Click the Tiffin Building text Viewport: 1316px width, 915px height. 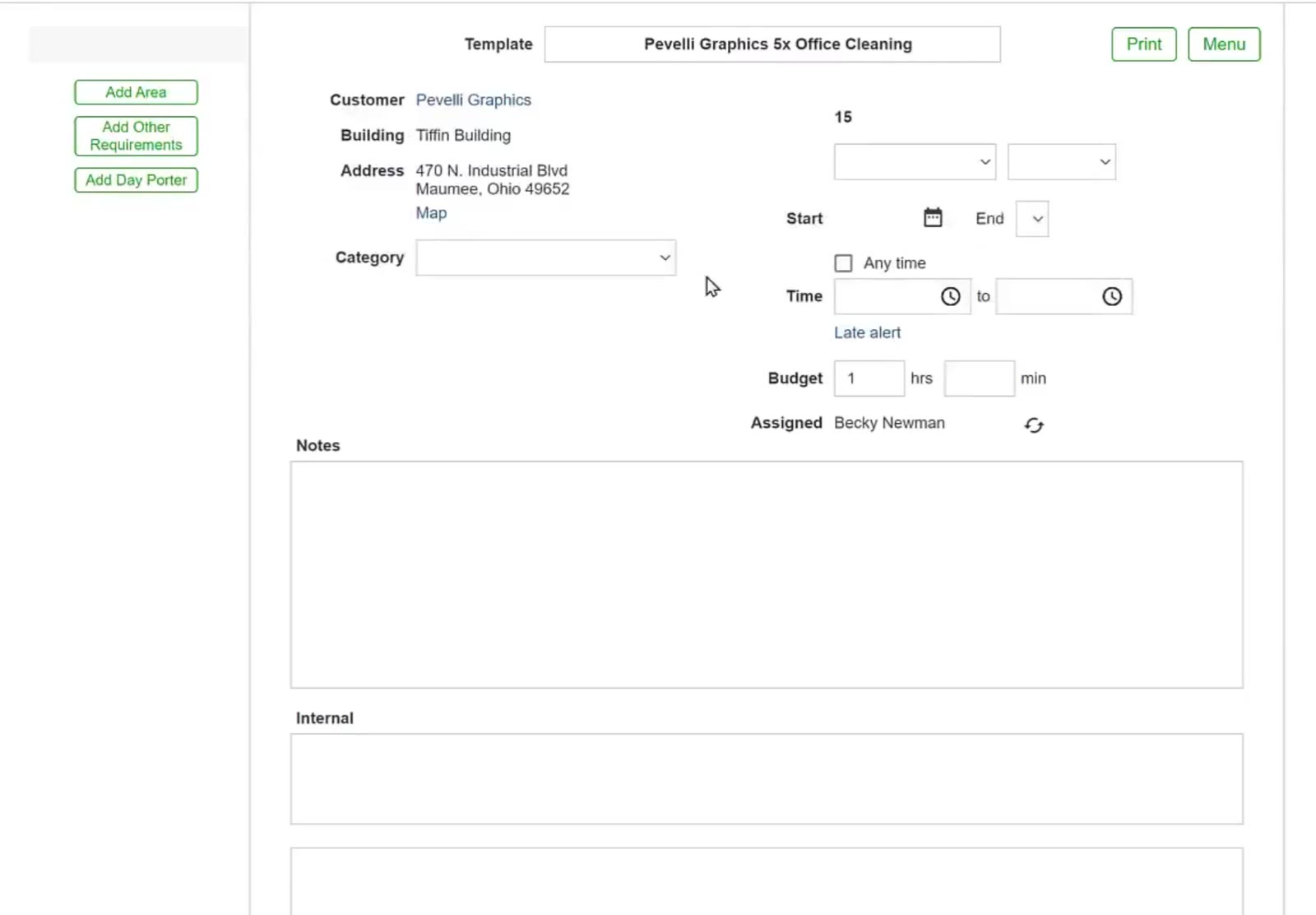(x=463, y=135)
